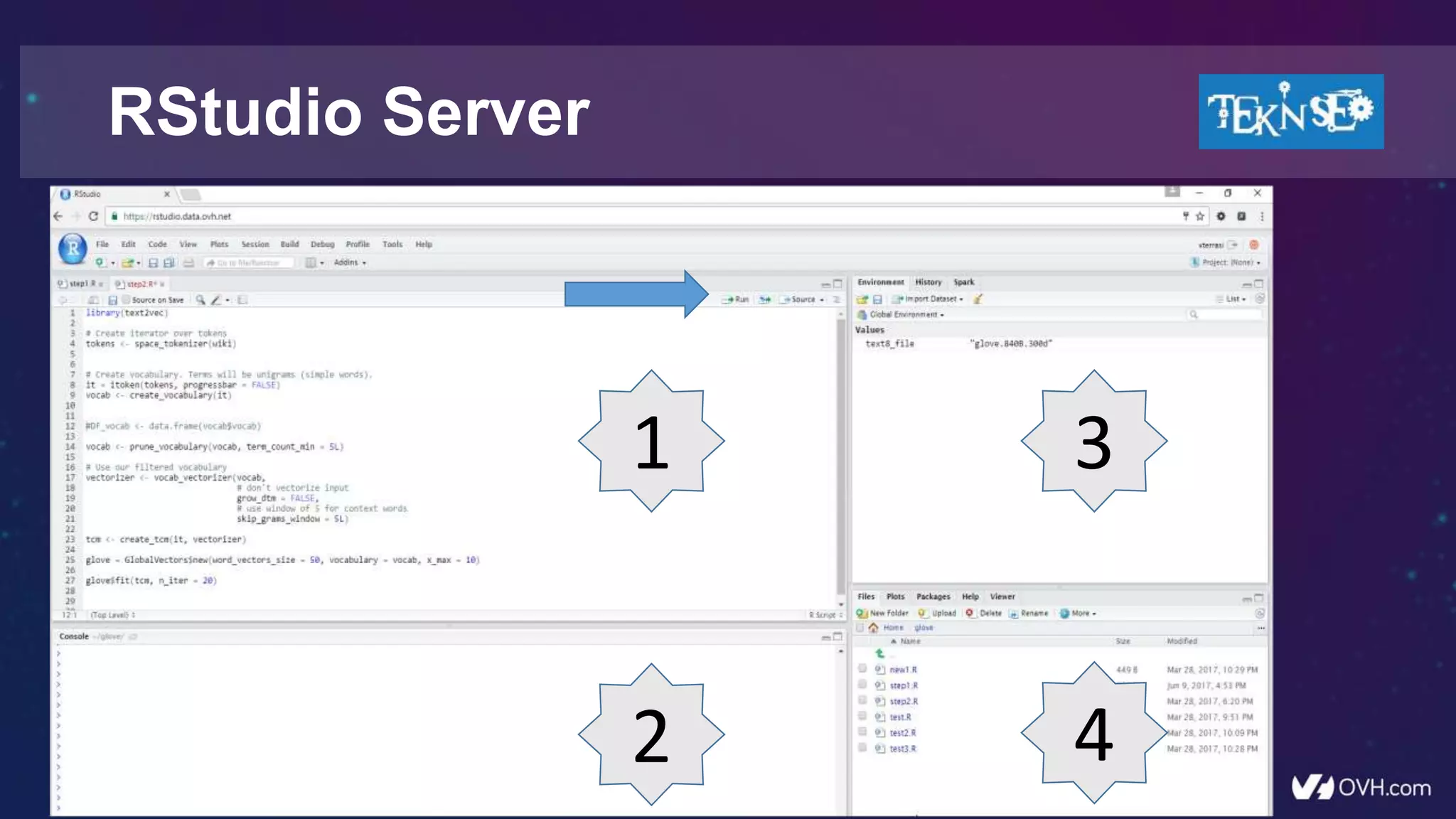Click the Environment search box
Viewport: 1456px width, 819px height.
pyautogui.click(x=1224, y=314)
